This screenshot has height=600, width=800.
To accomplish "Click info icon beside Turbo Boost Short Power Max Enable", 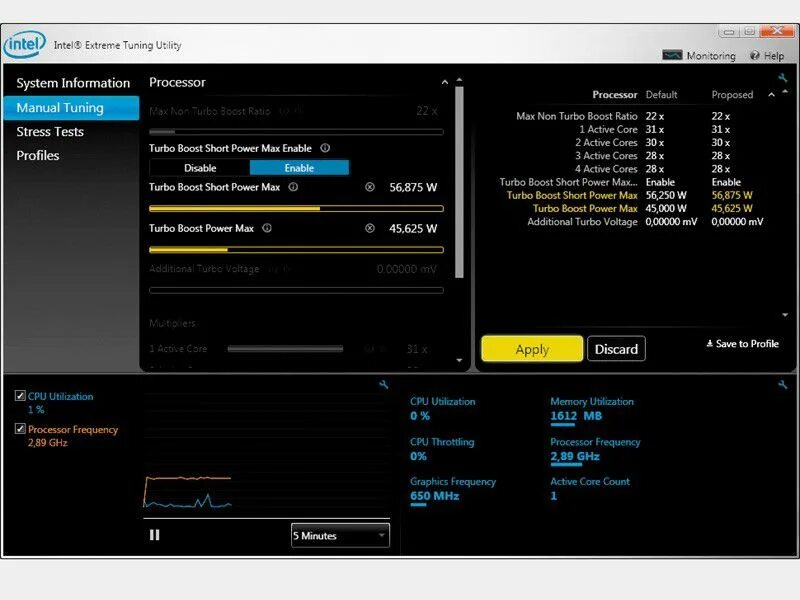I will pos(325,148).
